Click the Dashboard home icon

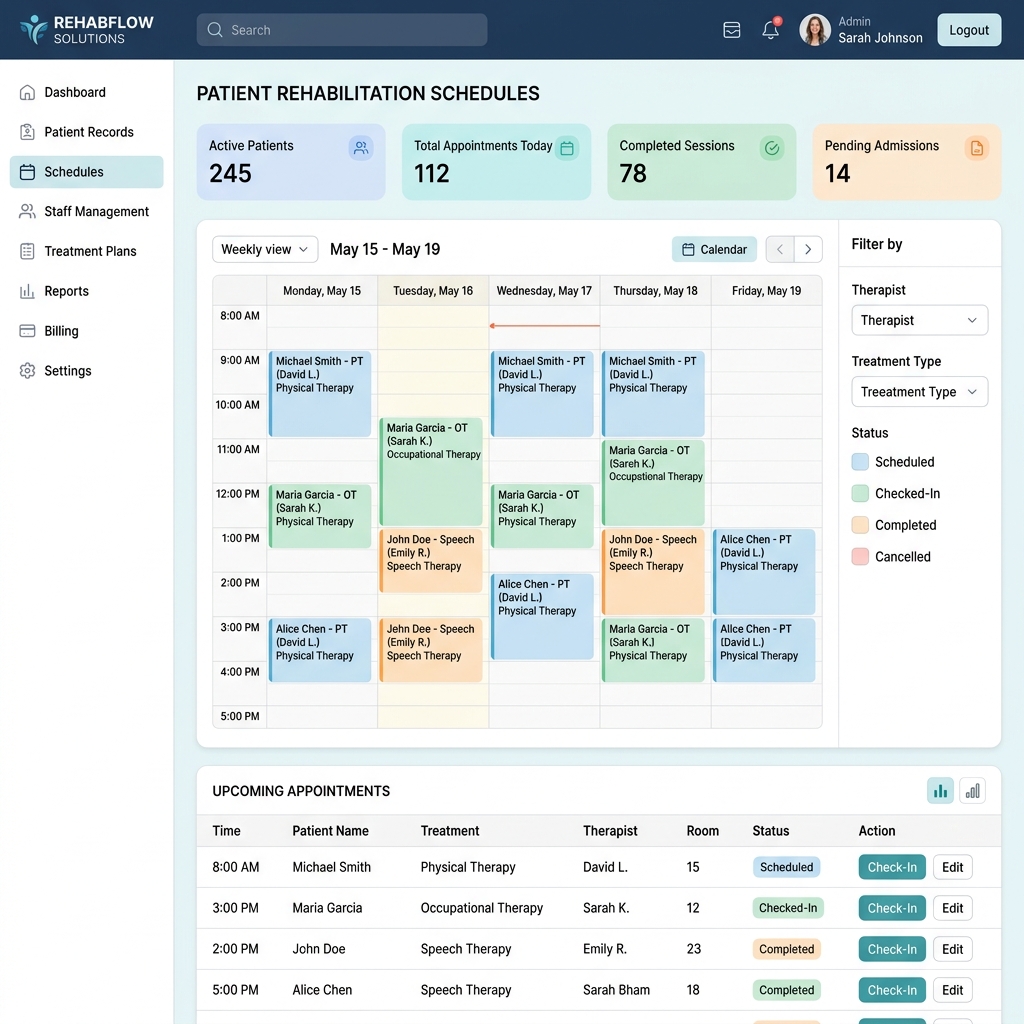[x=27, y=92]
